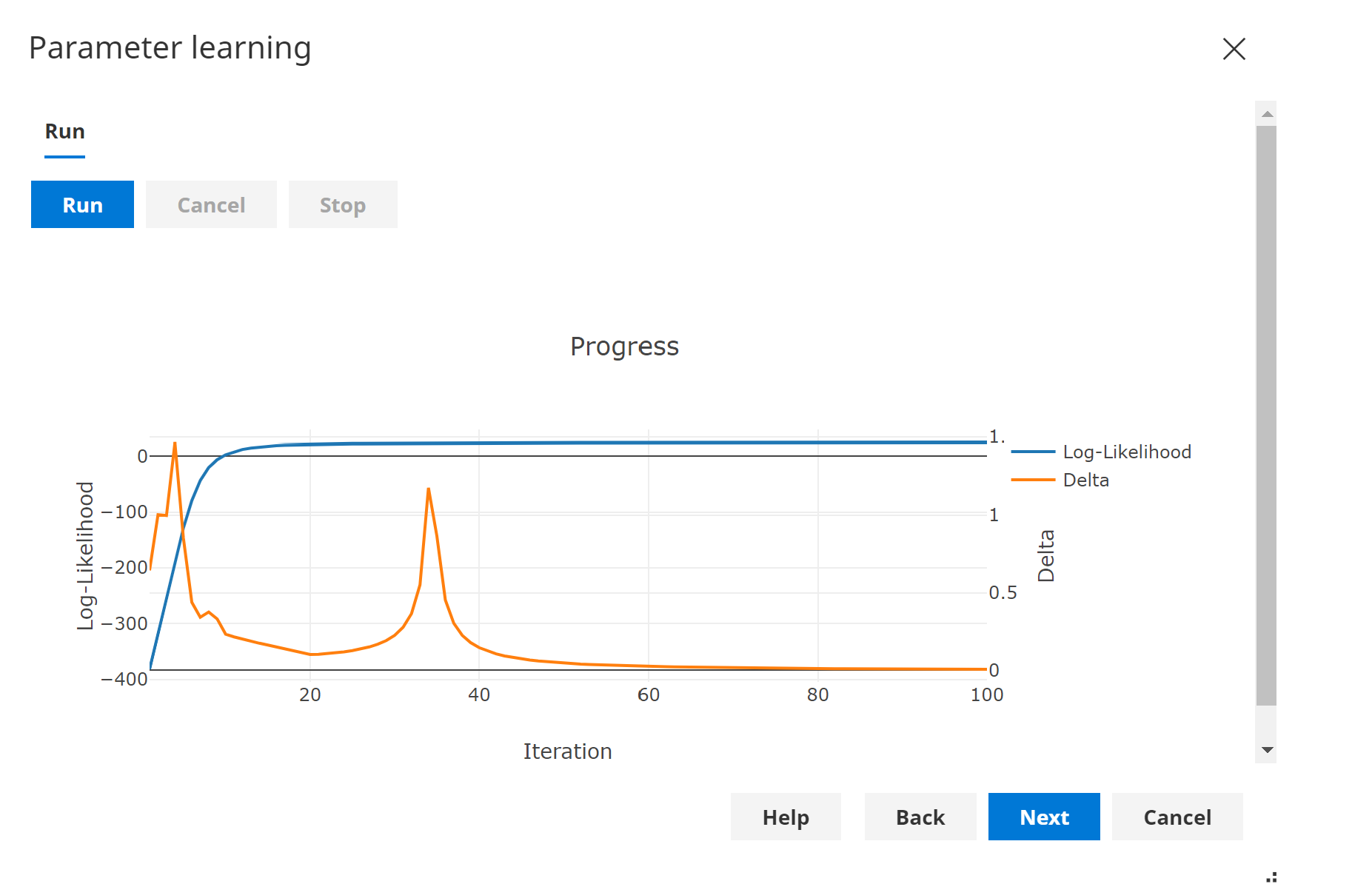The height and width of the screenshot is (884, 1372).
Task: Cancel the current learning run
Action: (211, 204)
